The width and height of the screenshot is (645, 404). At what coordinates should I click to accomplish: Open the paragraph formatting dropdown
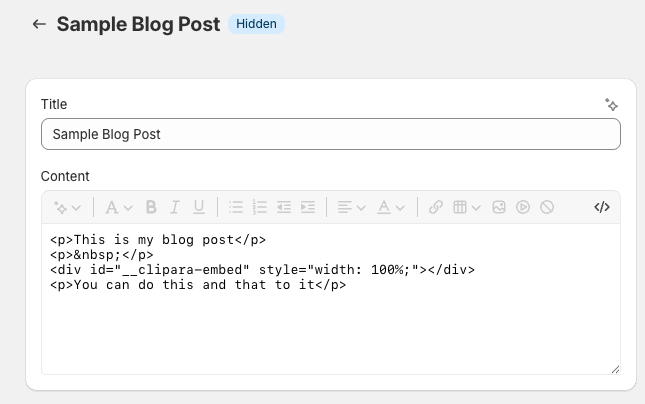point(118,207)
